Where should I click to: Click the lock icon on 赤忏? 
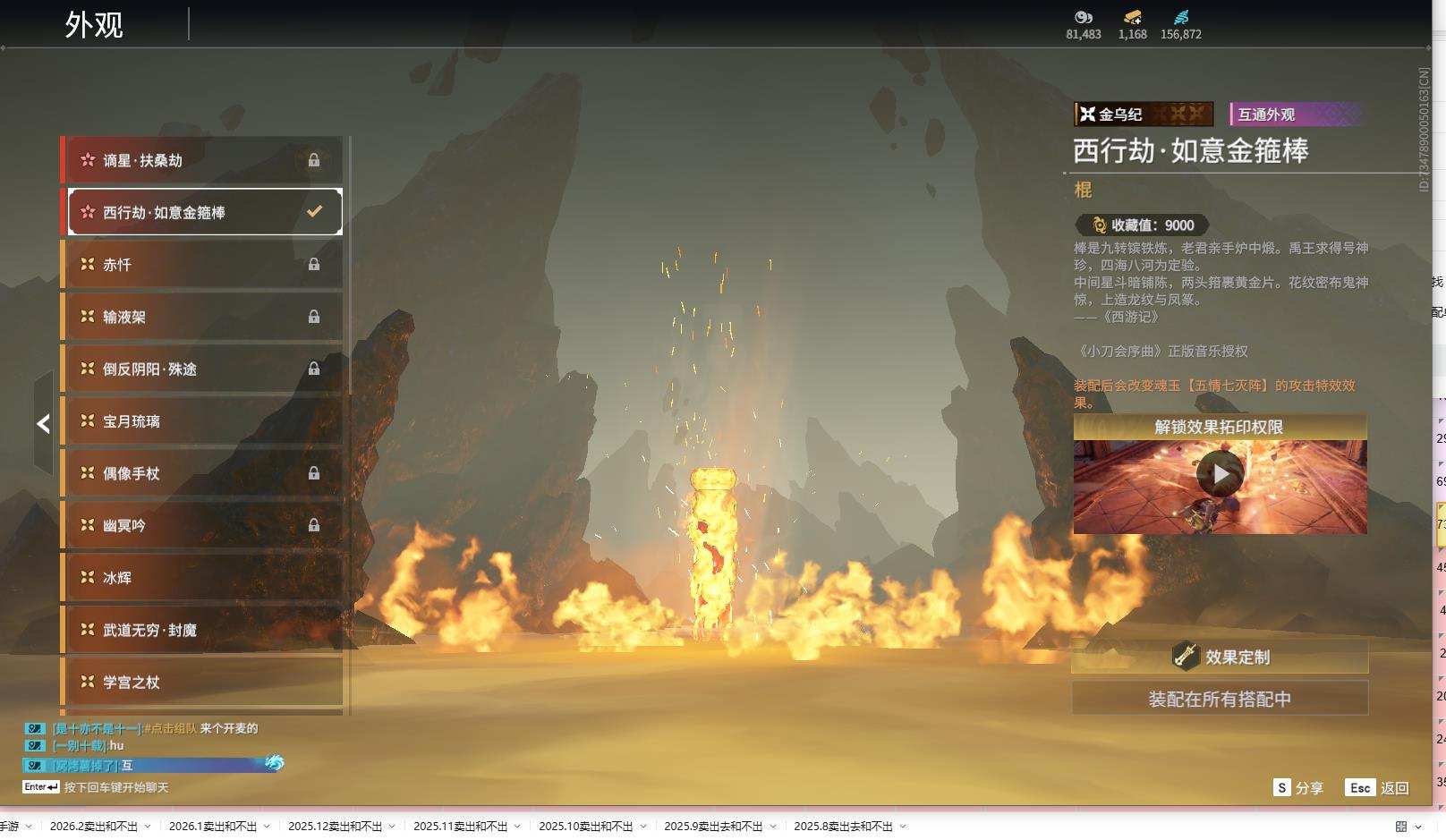coord(314,265)
